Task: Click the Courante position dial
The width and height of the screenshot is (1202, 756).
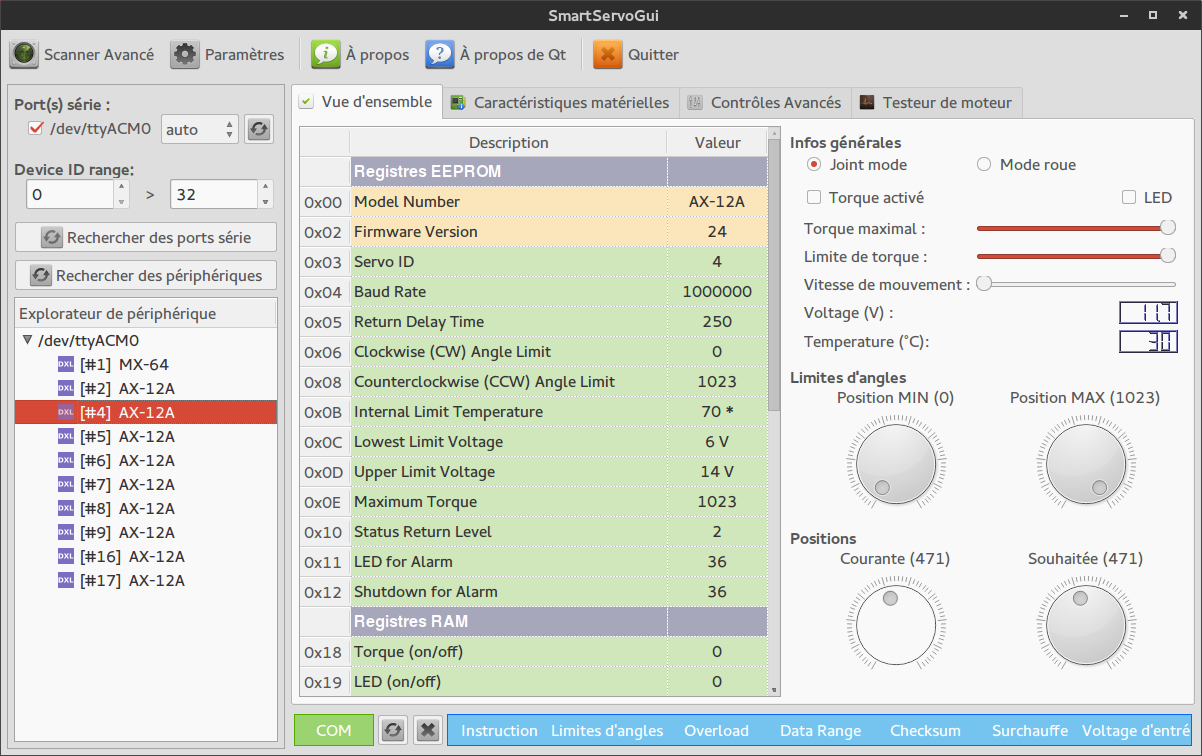Action: 895,623
